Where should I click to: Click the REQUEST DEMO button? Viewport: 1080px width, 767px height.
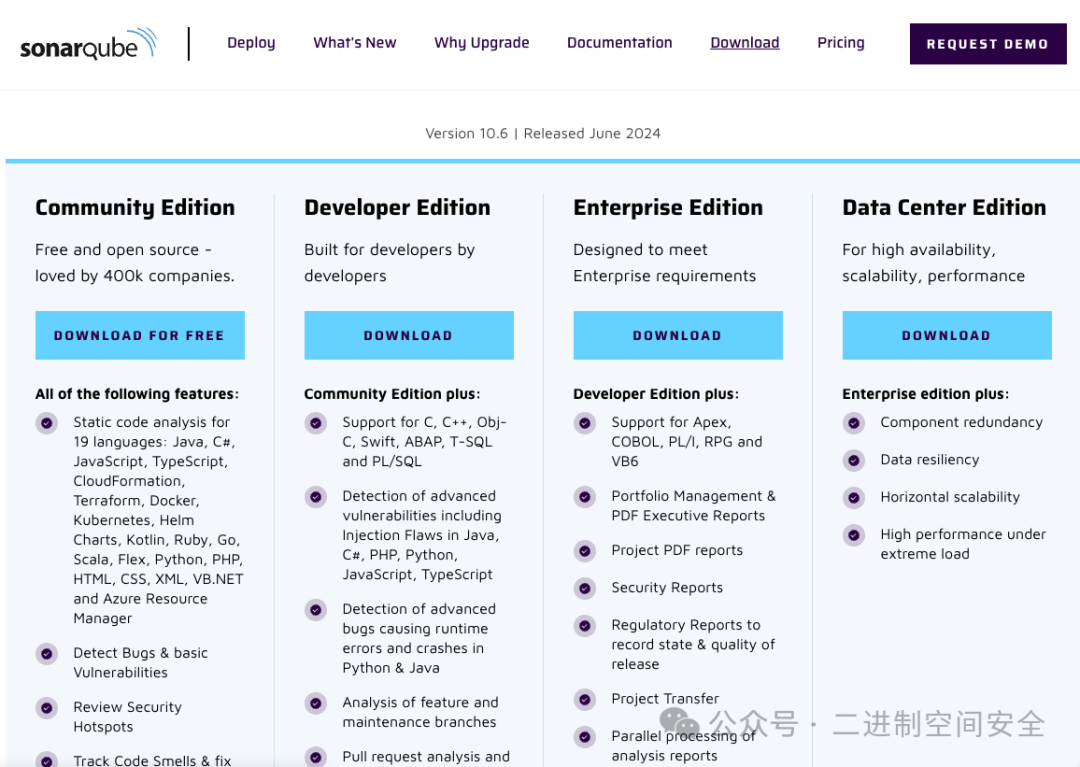click(988, 44)
